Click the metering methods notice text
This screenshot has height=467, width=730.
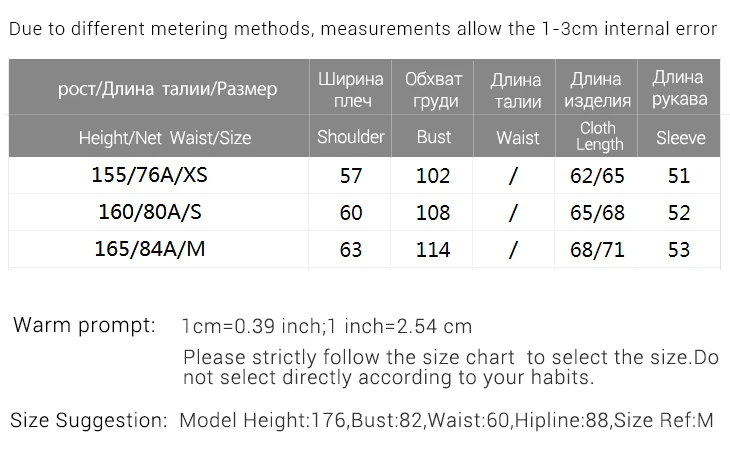point(363,29)
